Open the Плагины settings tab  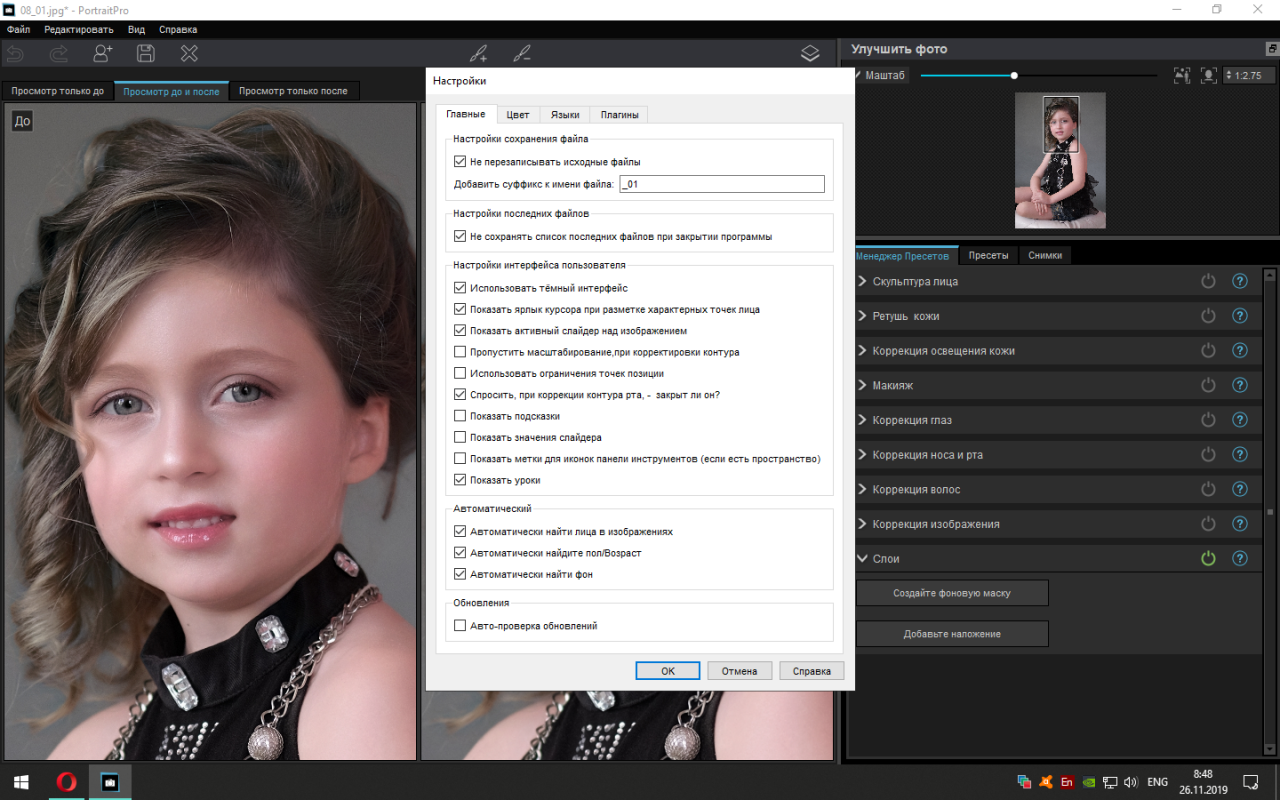click(x=619, y=115)
